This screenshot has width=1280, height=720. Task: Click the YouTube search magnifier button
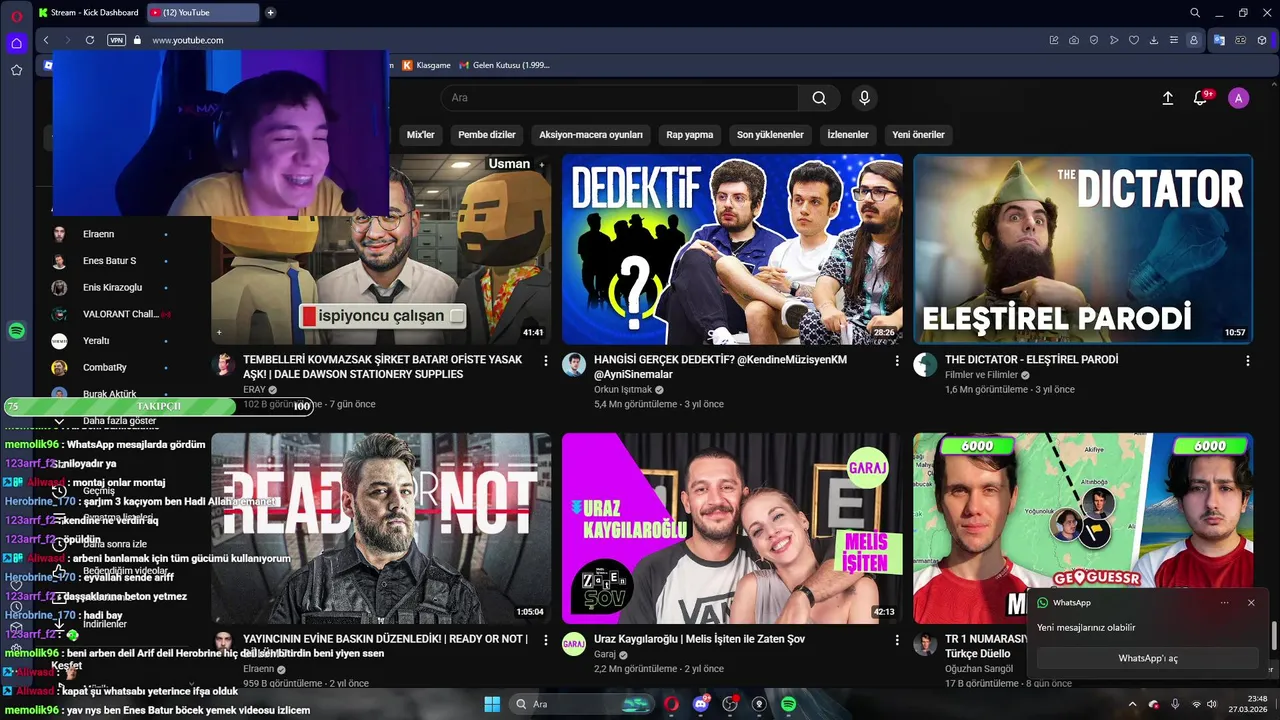point(819,98)
